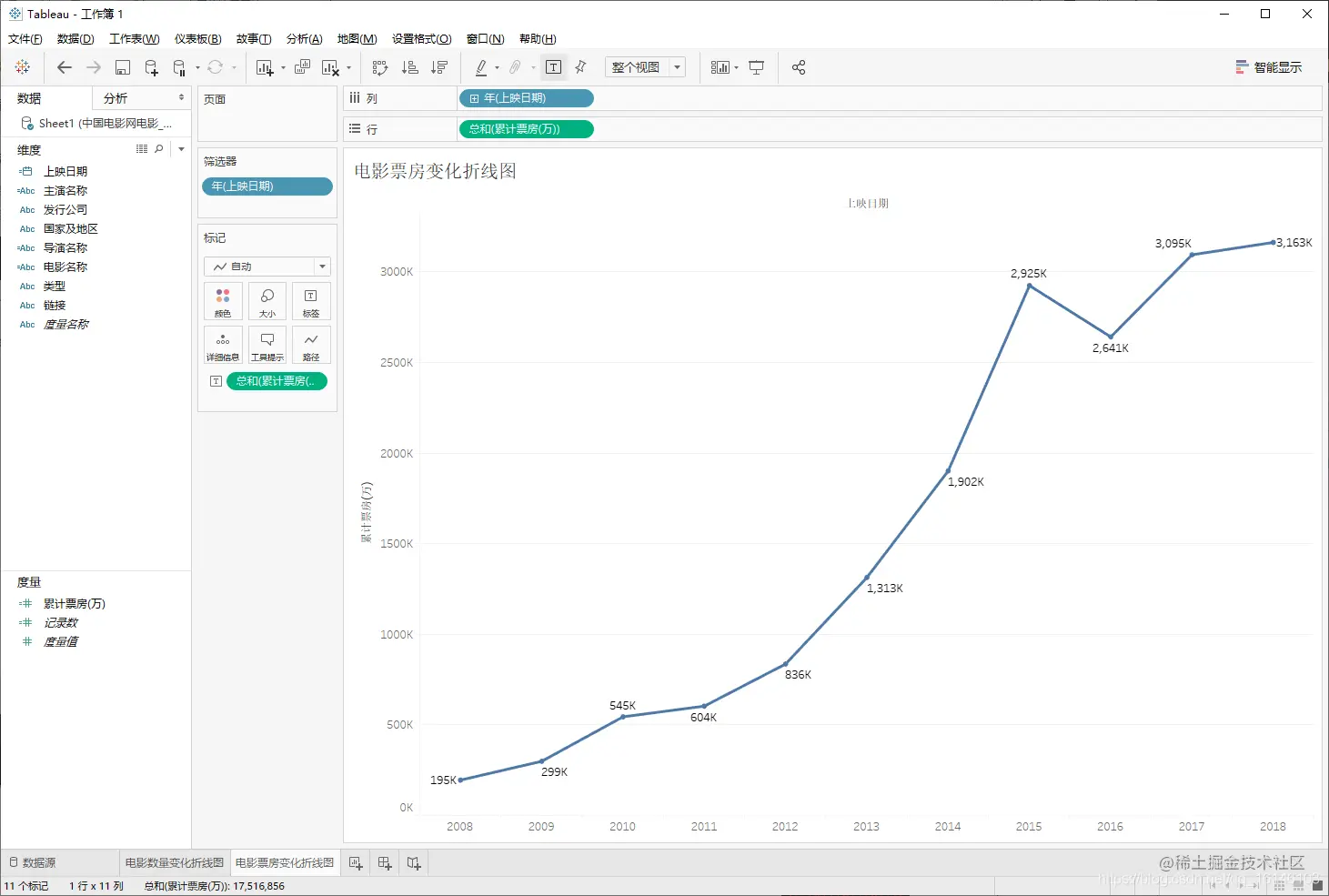Sort ascending toolbar icon

click(x=410, y=67)
